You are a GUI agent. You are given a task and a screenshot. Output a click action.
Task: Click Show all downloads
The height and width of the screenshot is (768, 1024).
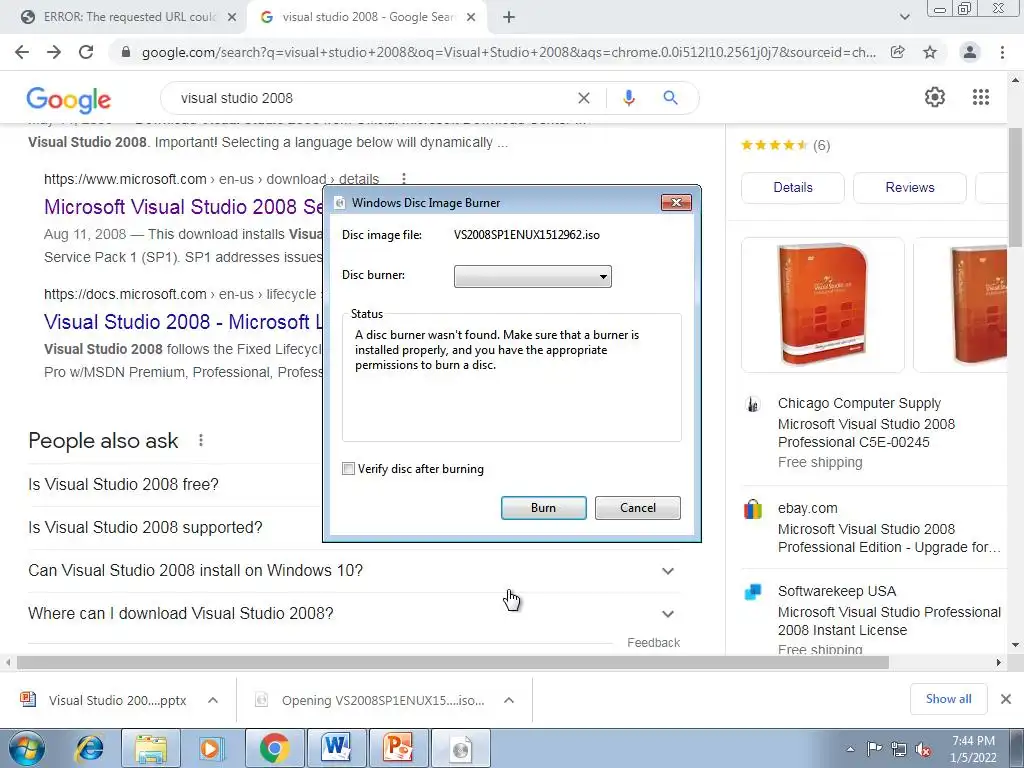[x=948, y=699]
